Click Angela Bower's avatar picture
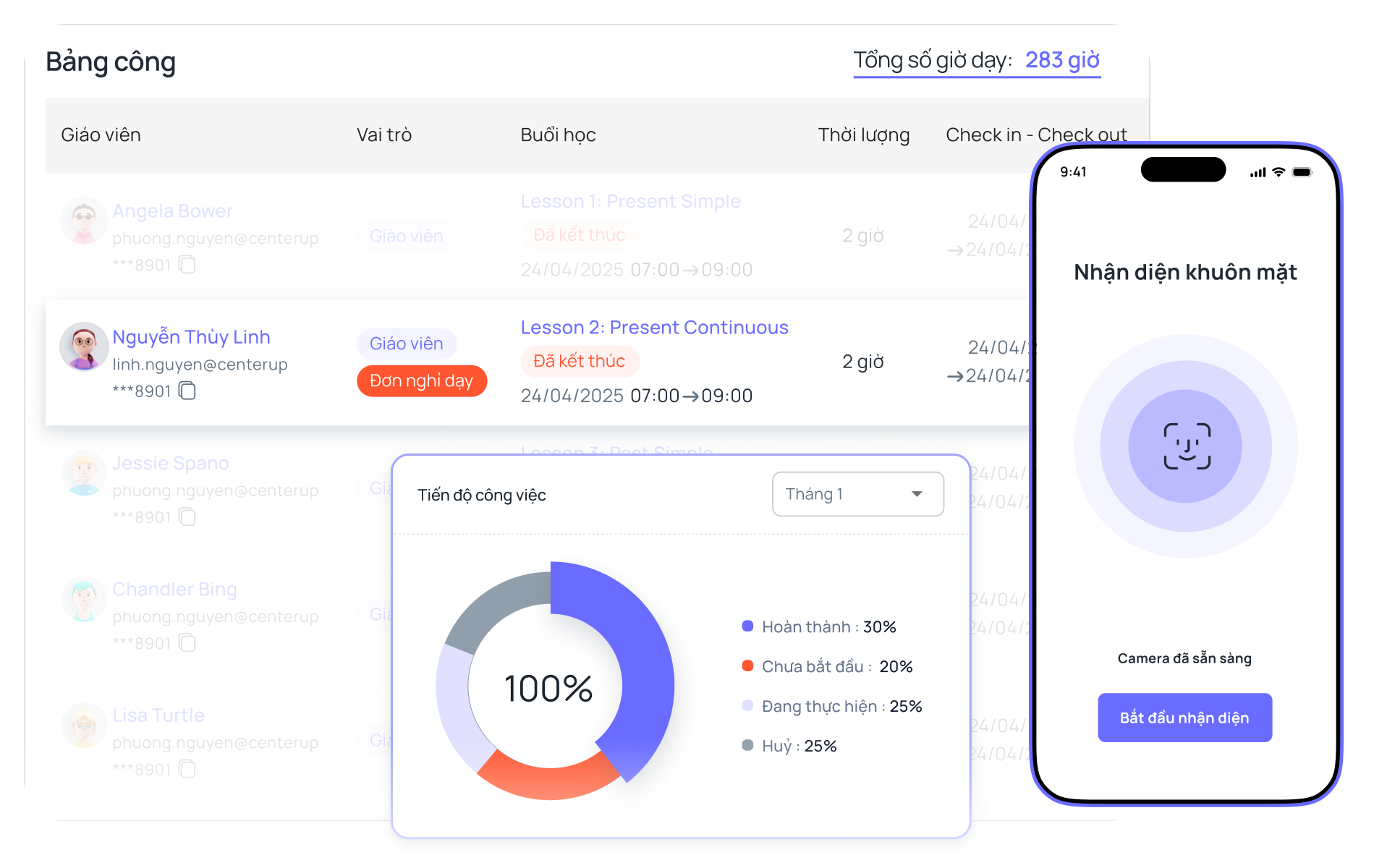 (x=84, y=221)
